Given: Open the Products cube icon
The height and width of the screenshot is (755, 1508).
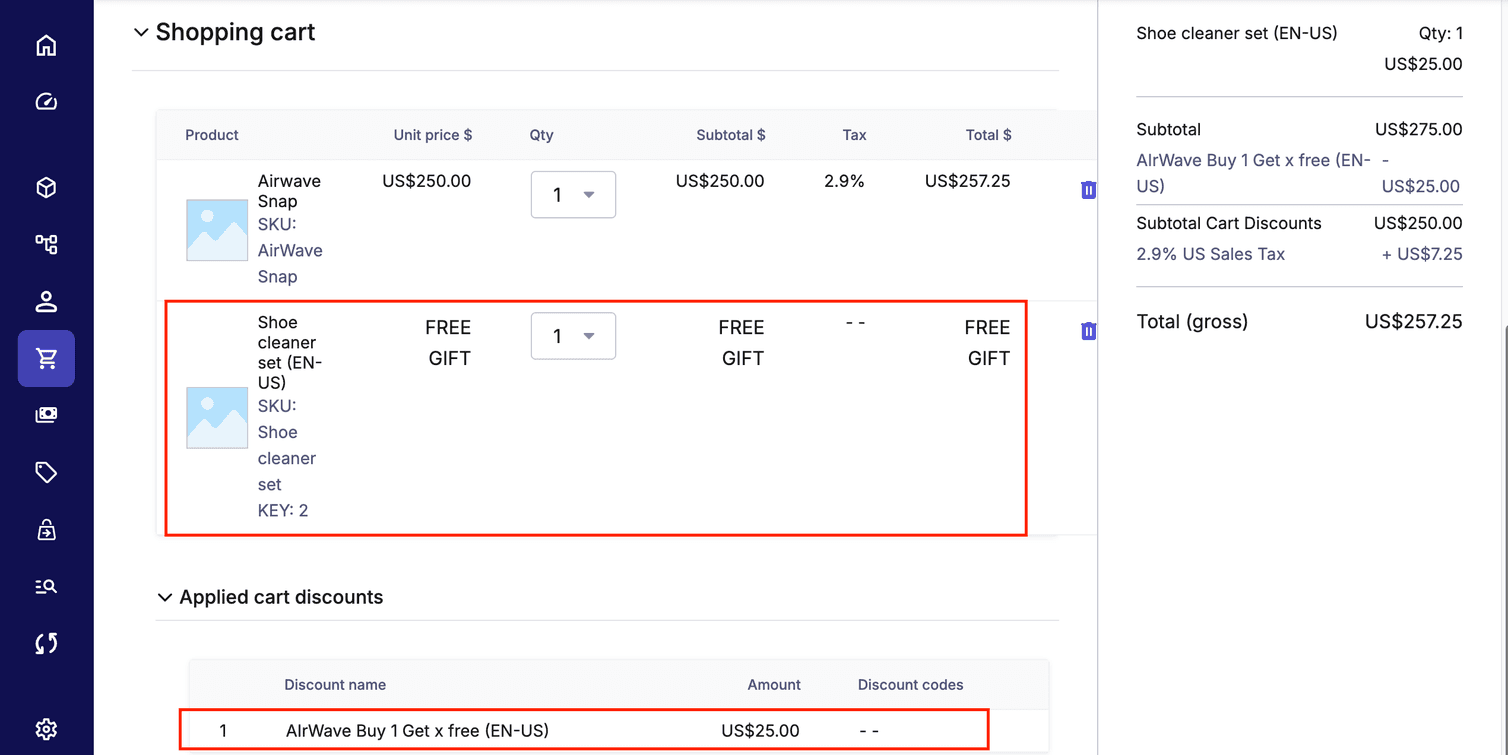Looking at the screenshot, I should coord(46,188).
